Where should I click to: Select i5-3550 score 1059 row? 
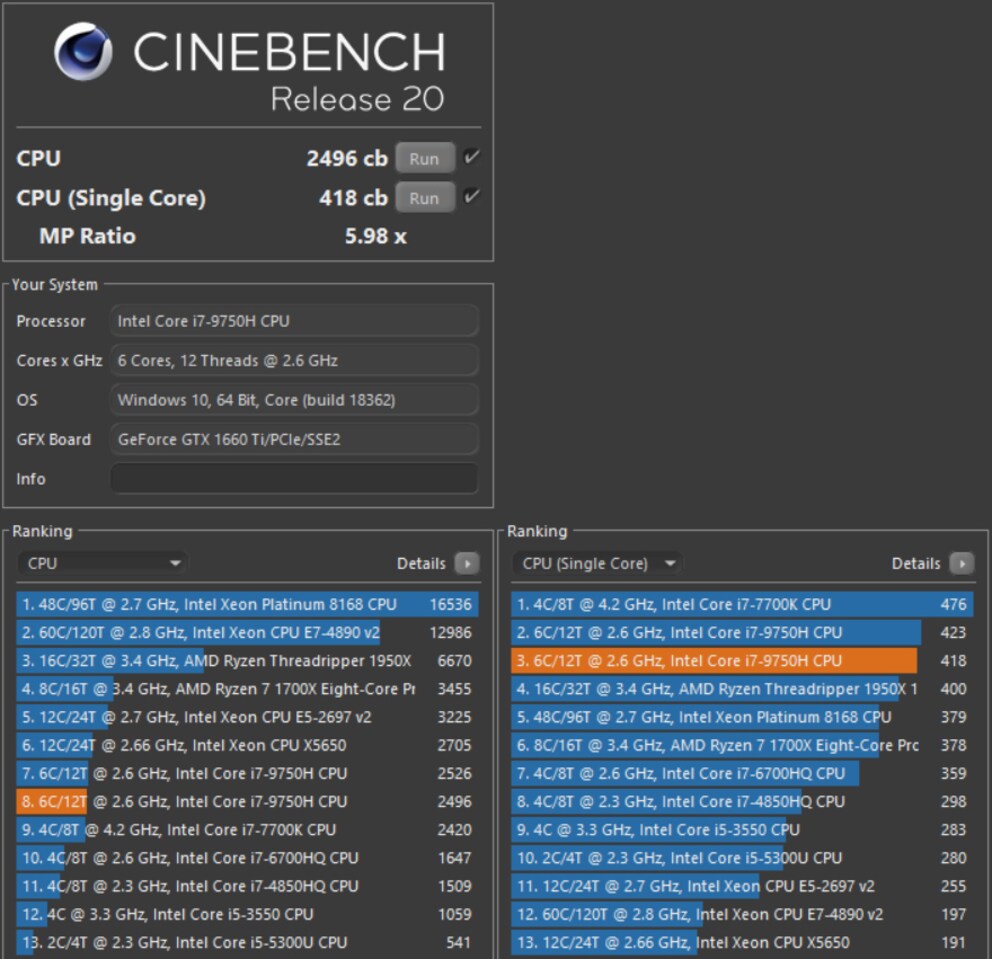[x=247, y=914]
